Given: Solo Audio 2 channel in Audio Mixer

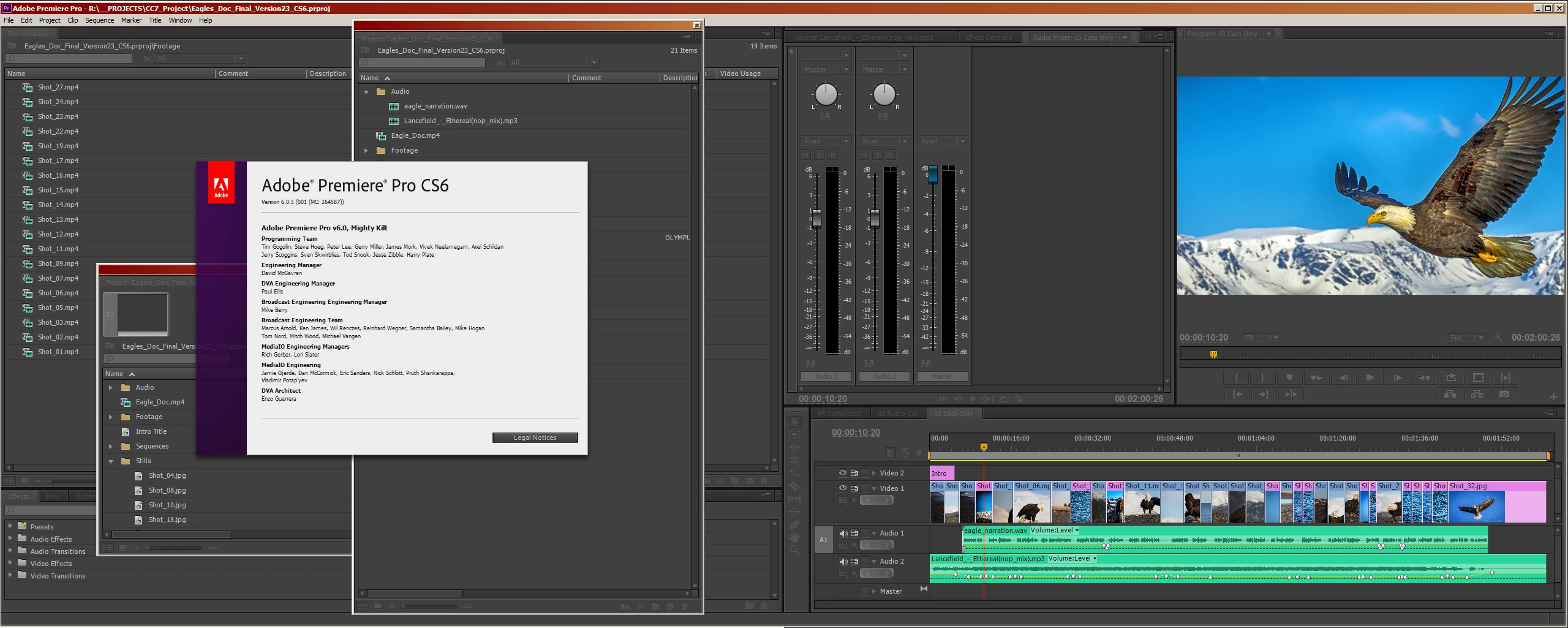Looking at the screenshot, I should point(877,155).
